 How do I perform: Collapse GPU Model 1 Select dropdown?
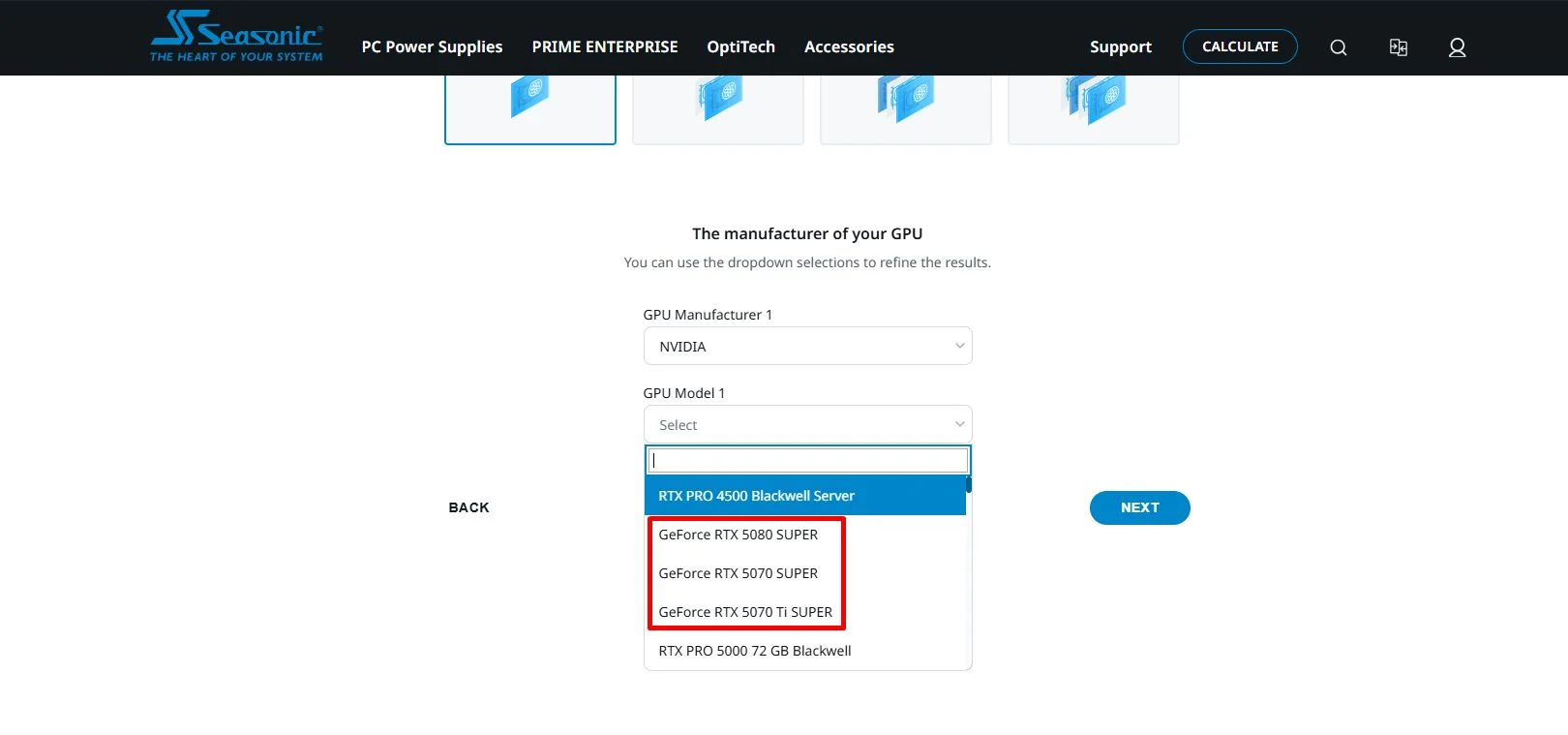[x=807, y=425]
